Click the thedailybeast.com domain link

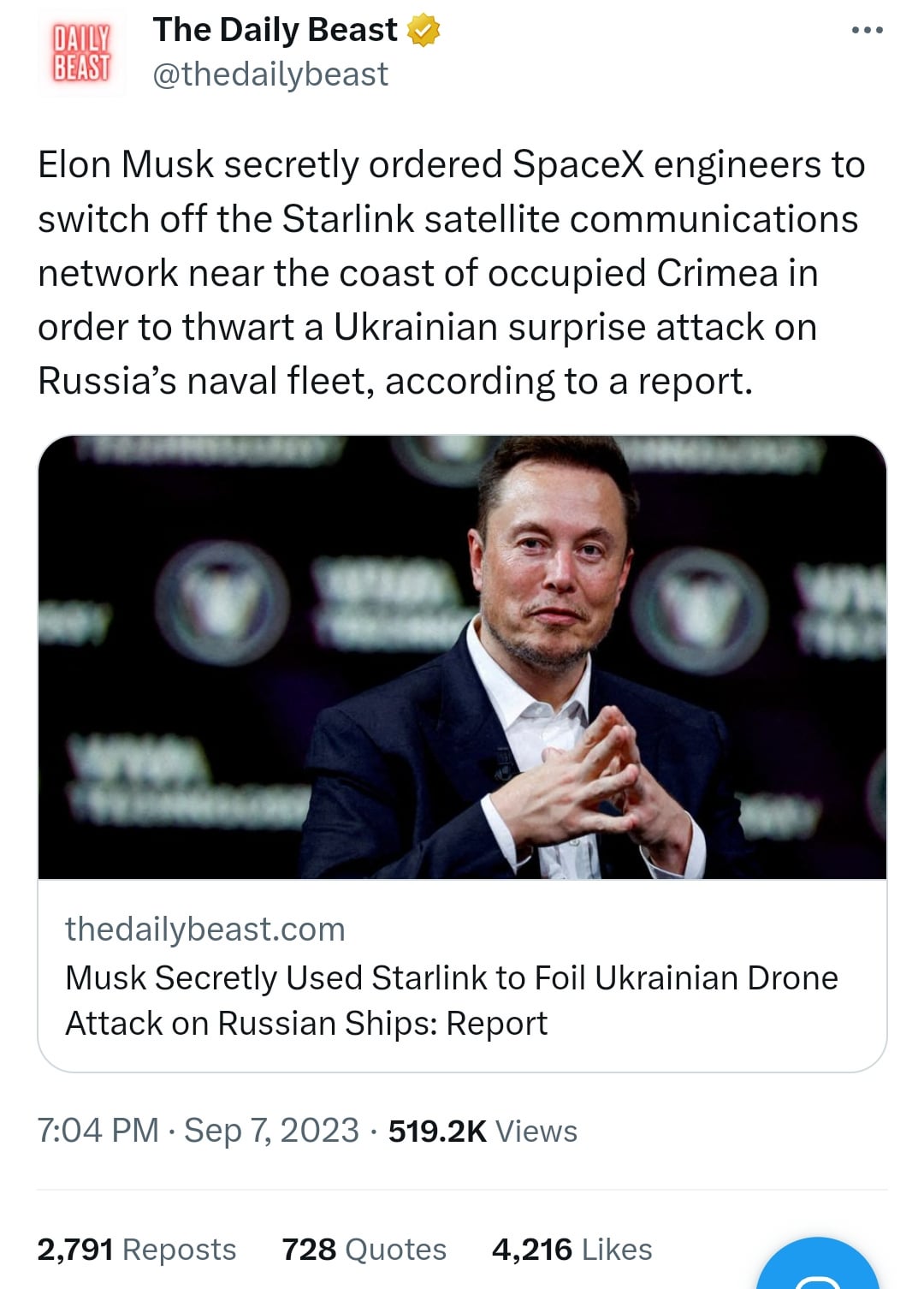point(205,930)
